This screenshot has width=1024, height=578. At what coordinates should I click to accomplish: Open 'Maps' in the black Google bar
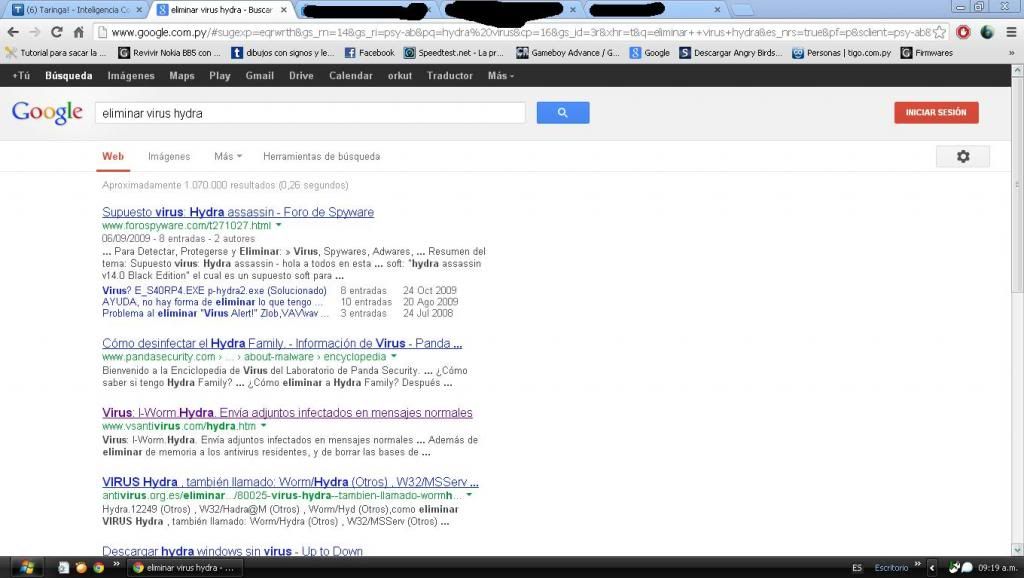point(182,76)
